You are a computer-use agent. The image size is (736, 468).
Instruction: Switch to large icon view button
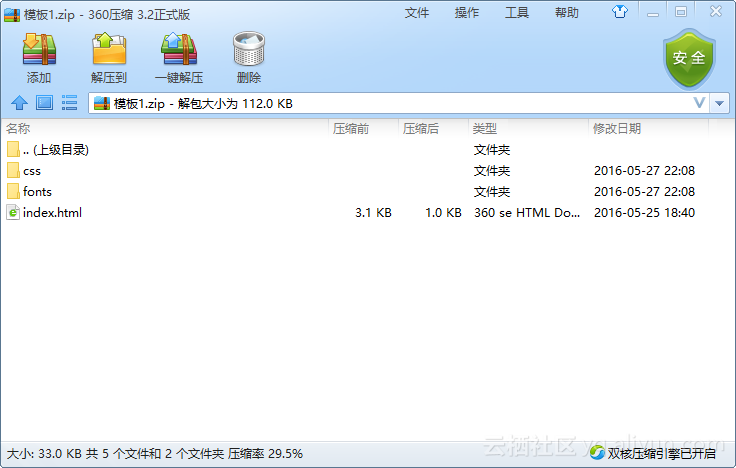coord(45,102)
